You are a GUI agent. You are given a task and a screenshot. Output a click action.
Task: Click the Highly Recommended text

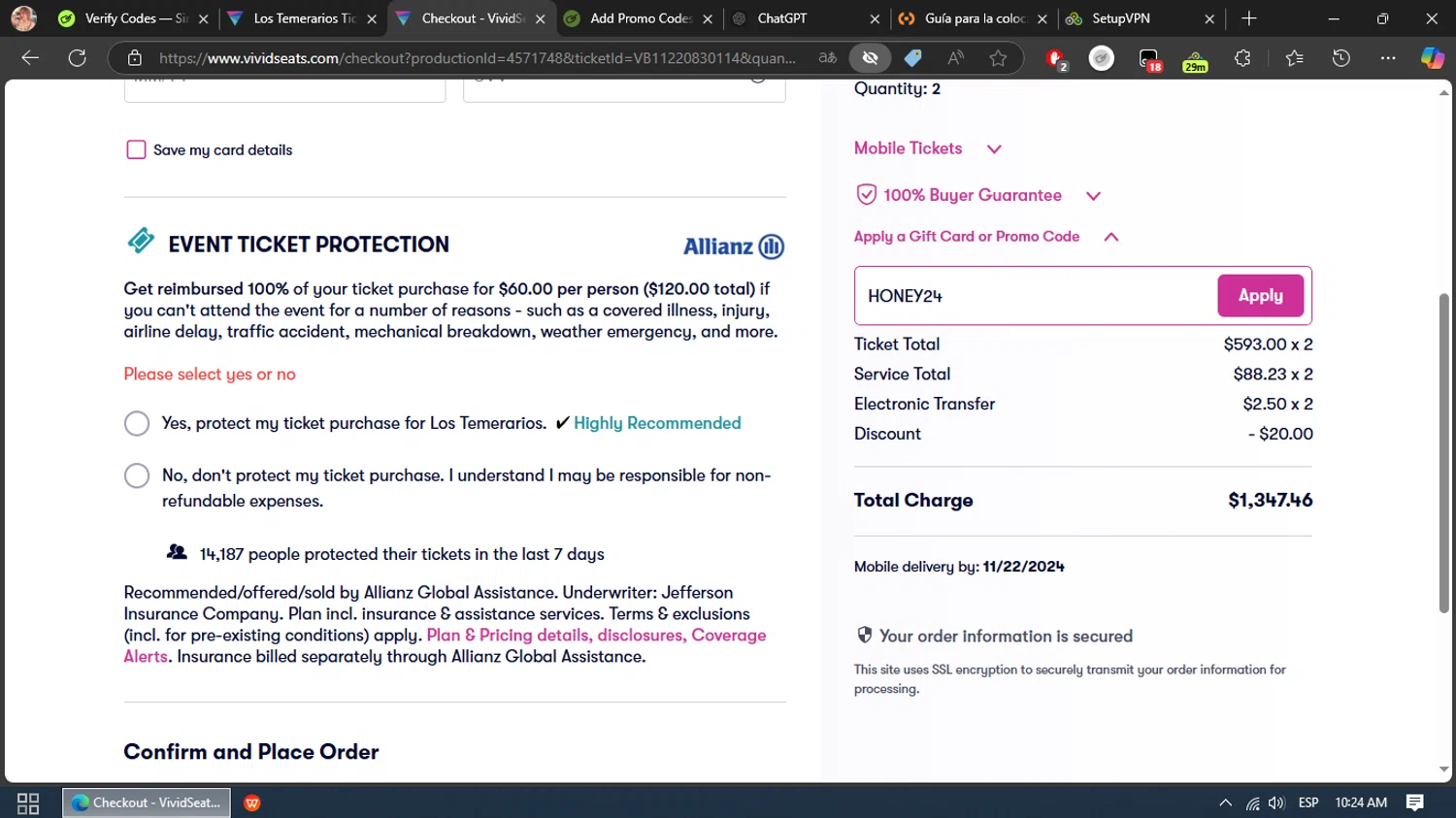click(657, 423)
